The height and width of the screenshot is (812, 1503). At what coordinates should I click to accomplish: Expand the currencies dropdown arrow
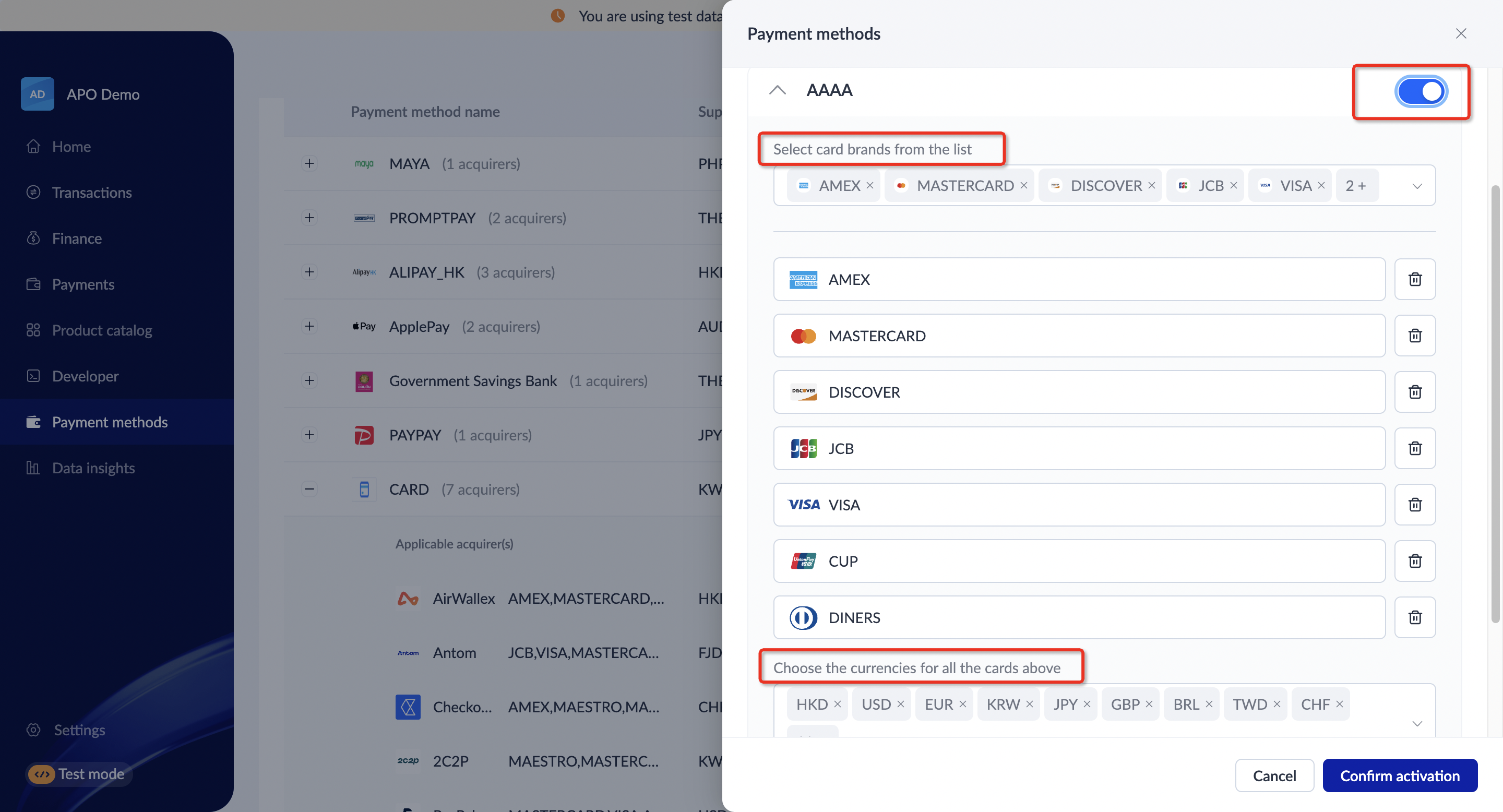(x=1417, y=723)
